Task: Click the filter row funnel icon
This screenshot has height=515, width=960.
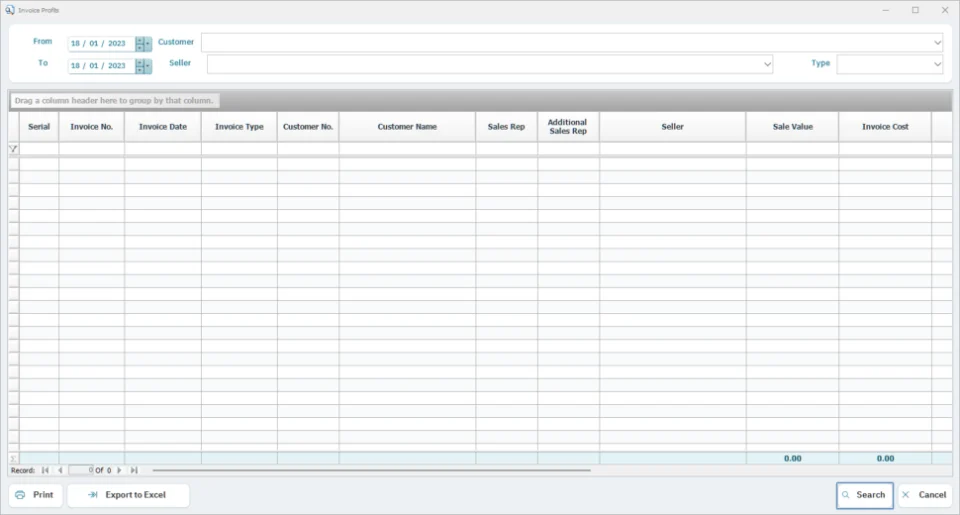Action: 13,149
